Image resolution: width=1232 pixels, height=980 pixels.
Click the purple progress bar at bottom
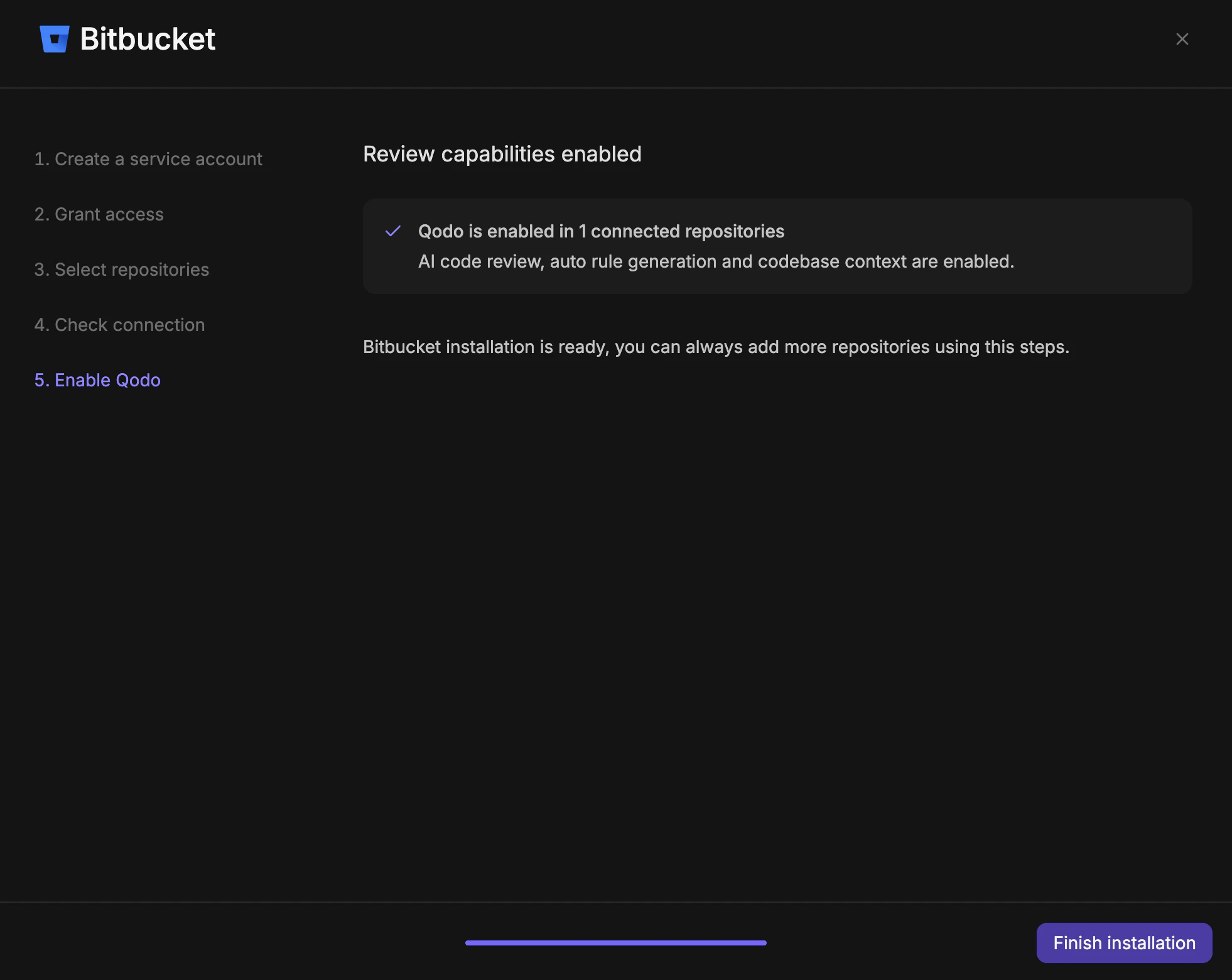click(x=615, y=942)
